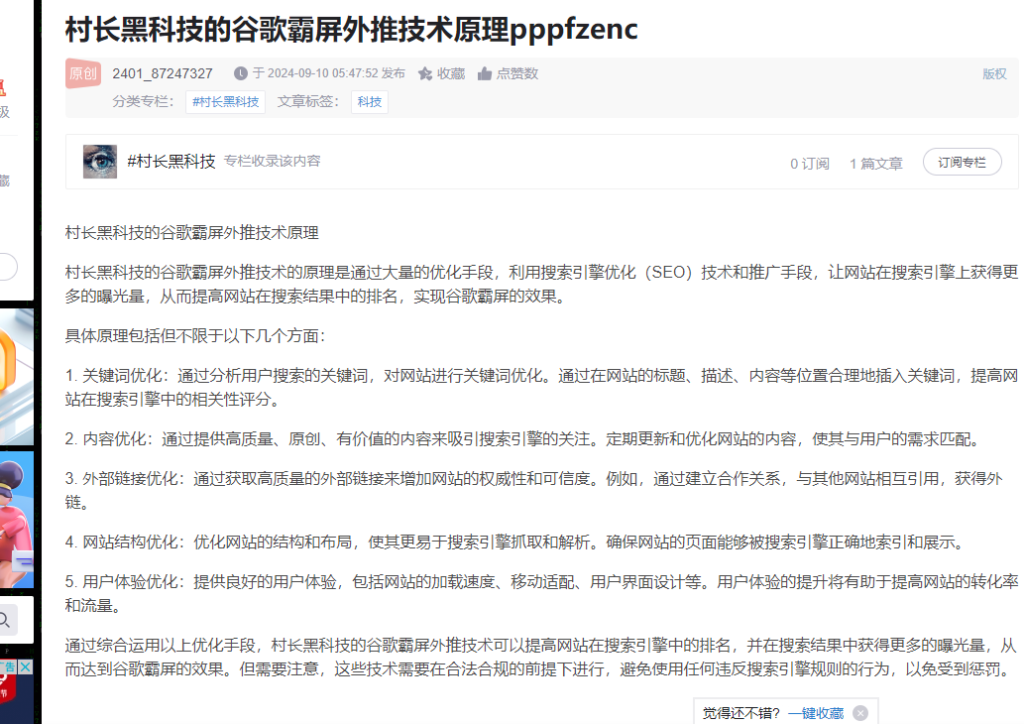1024x724 pixels.
Task: Click the magnifier search icon in left sidebar
Action: [7, 620]
